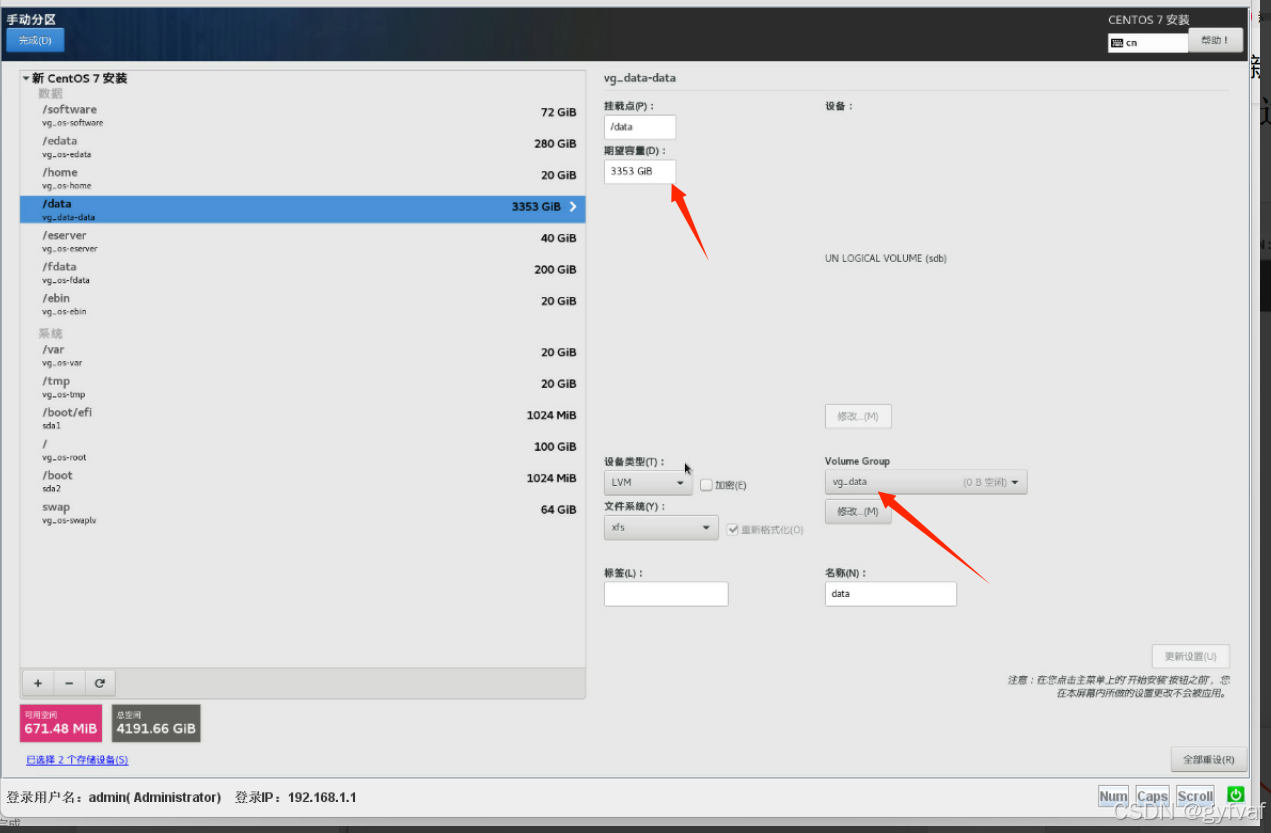Viewport: 1271px width, 833px height.
Task: Click the 挂载点 /data input field
Action: coord(640,127)
